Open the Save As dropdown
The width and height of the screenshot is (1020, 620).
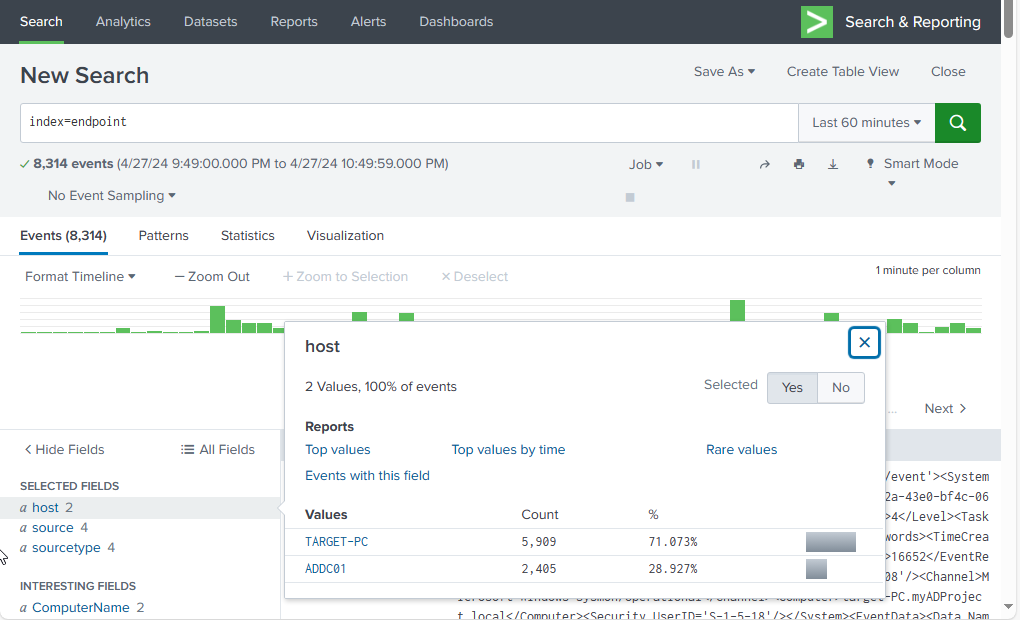coord(724,72)
